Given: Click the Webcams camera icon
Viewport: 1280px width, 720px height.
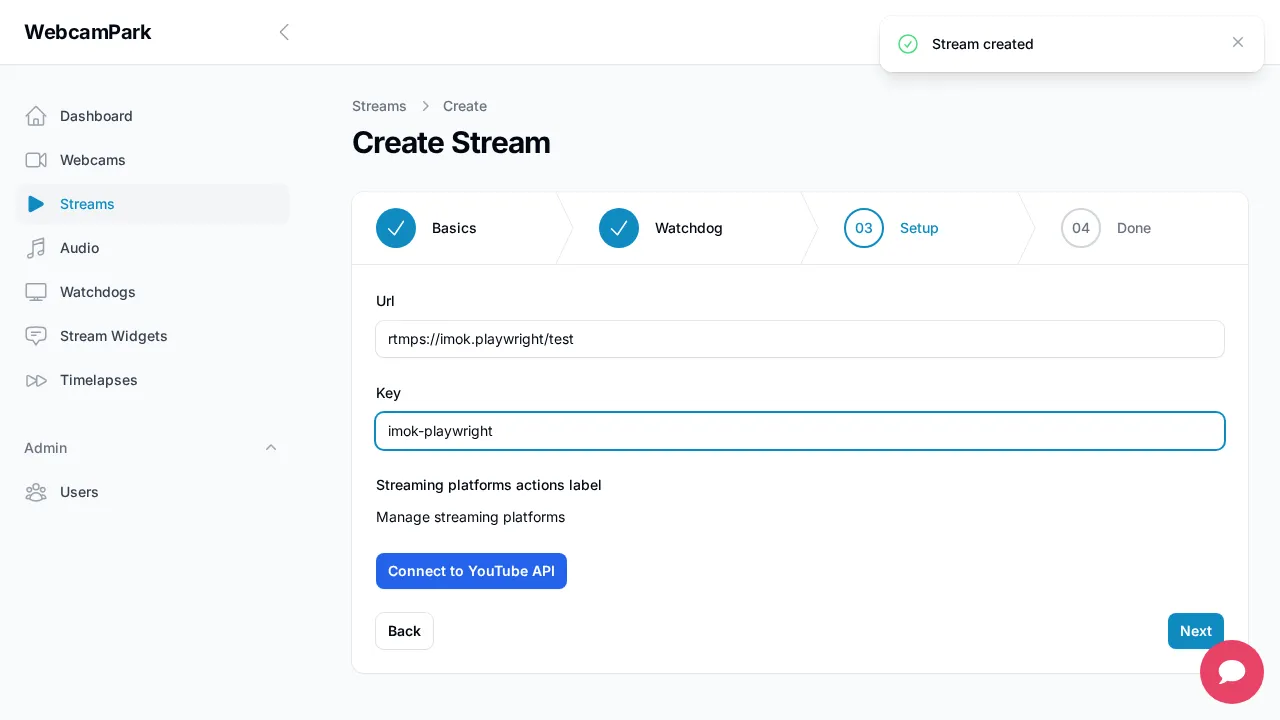Looking at the screenshot, I should 36,160.
